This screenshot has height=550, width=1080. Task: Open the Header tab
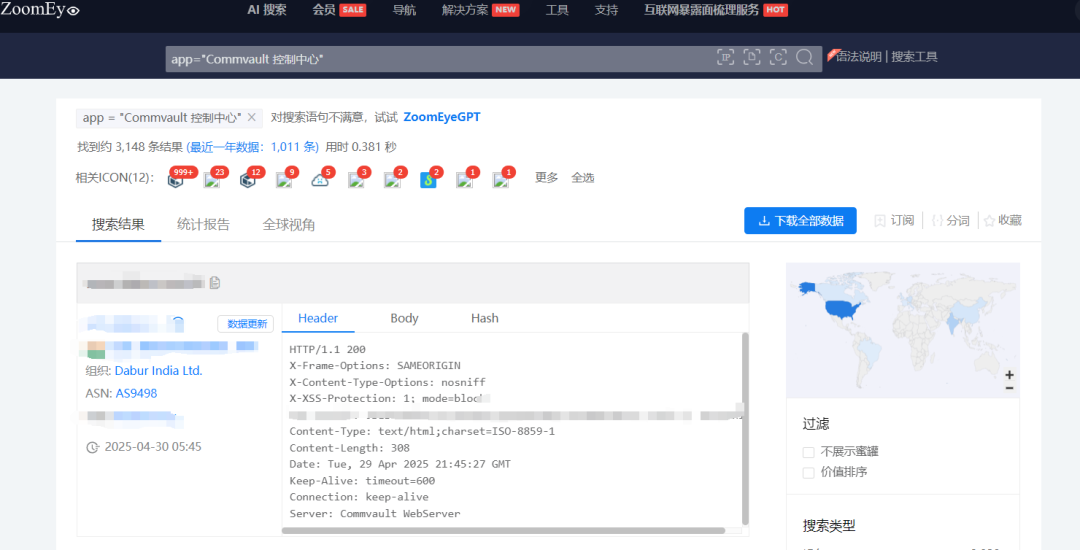click(318, 318)
